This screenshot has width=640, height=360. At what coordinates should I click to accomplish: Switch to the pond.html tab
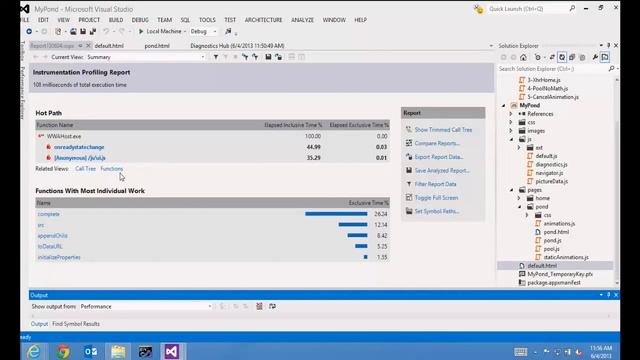pos(157,46)
